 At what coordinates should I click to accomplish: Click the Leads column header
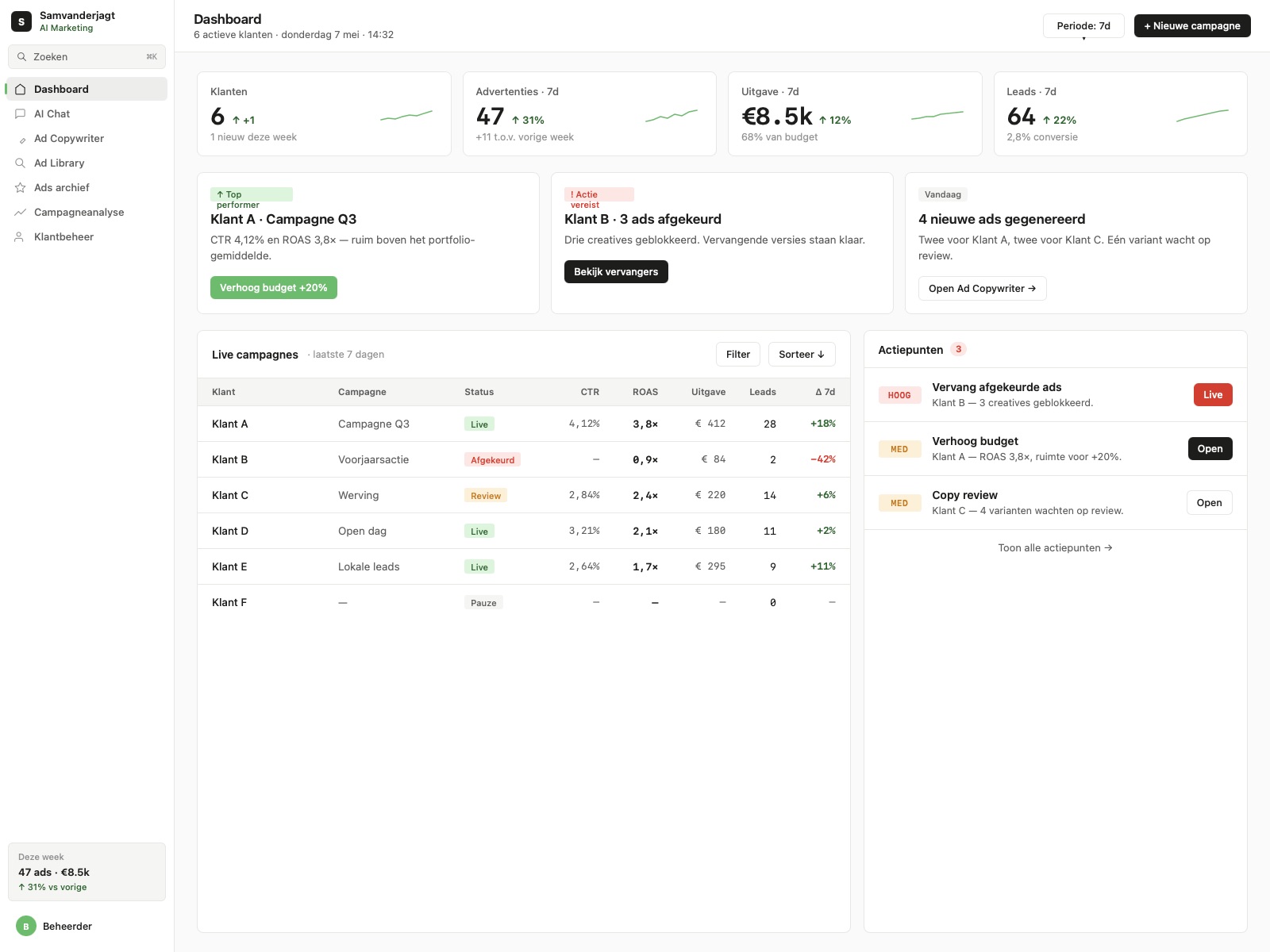[x=763, y=392]
